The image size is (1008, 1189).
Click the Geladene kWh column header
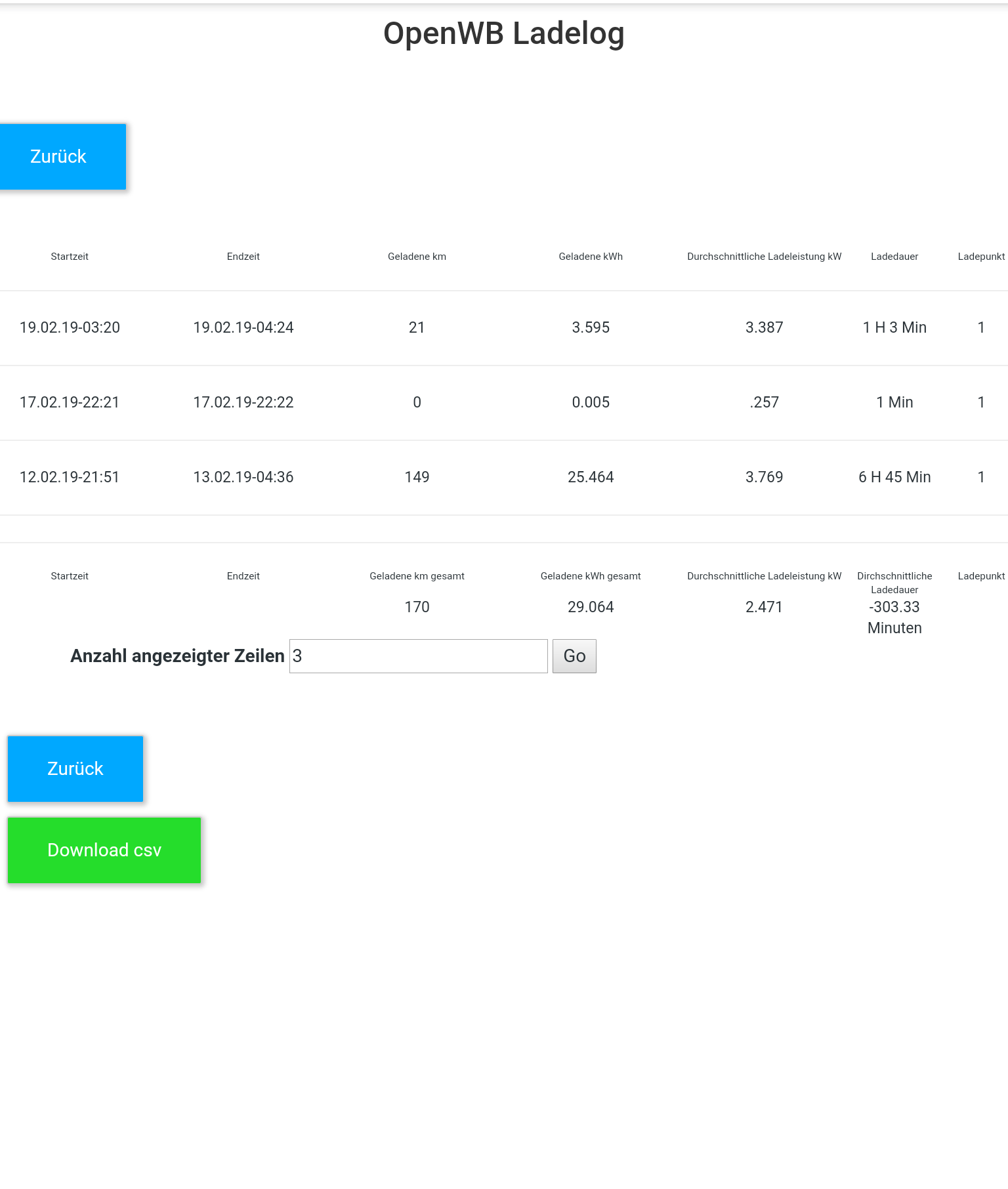591,257
